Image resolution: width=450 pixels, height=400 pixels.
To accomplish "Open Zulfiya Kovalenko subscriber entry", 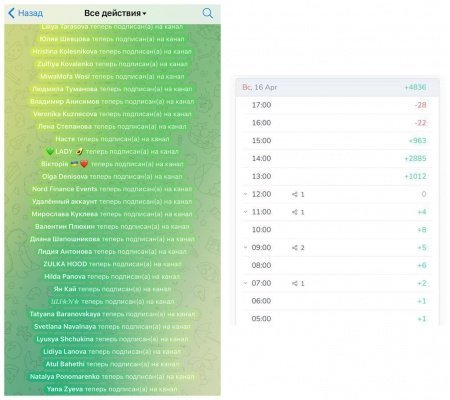I will click(x=112, y=64).
